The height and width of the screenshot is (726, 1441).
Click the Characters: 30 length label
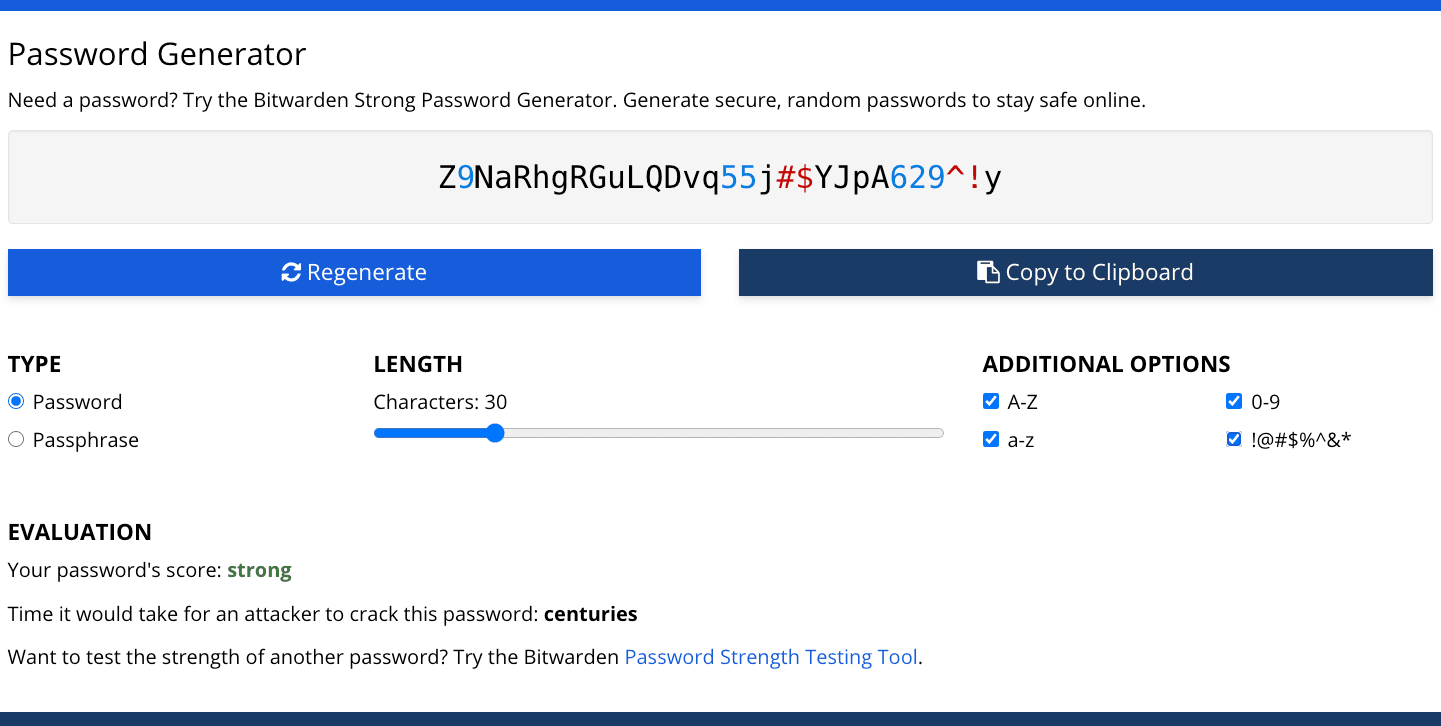click(x=440, y=401)
